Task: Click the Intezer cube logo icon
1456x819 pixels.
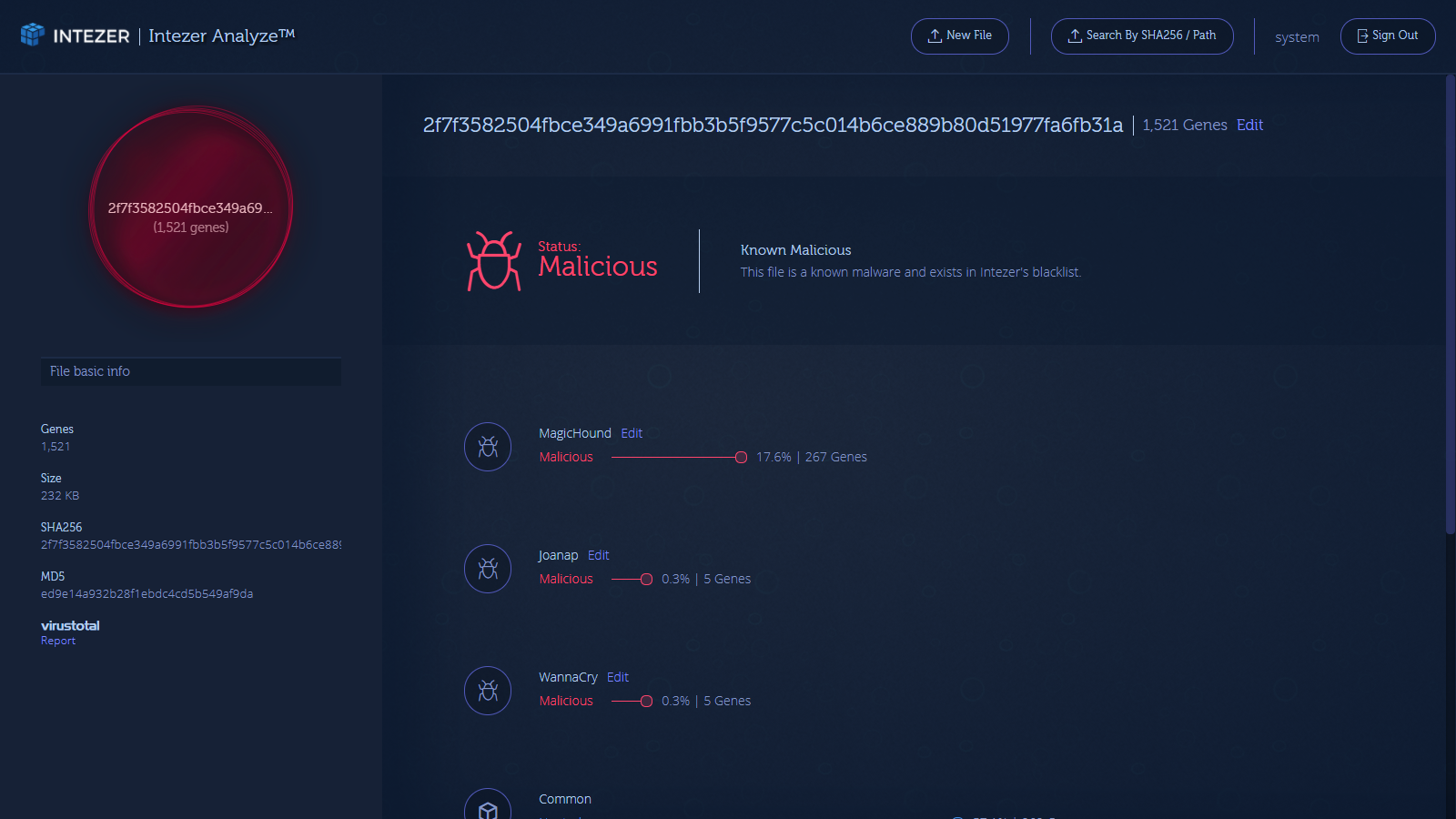Action: 33,35
